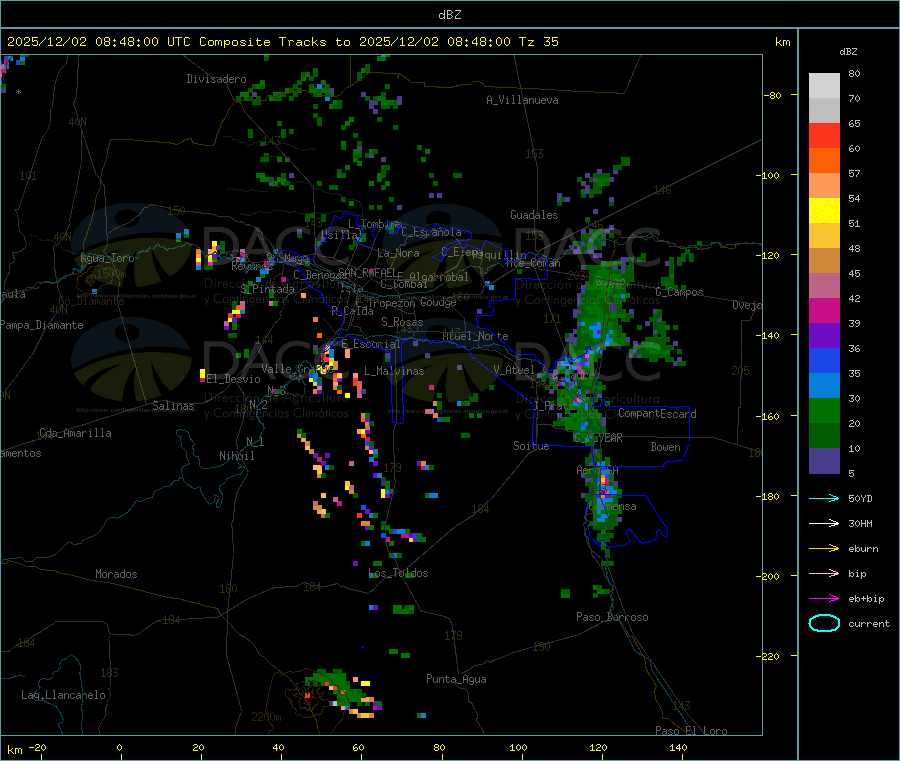Click the yellow 54 dBZ legend swatch
900x761 pixels.
pos(824,211)
